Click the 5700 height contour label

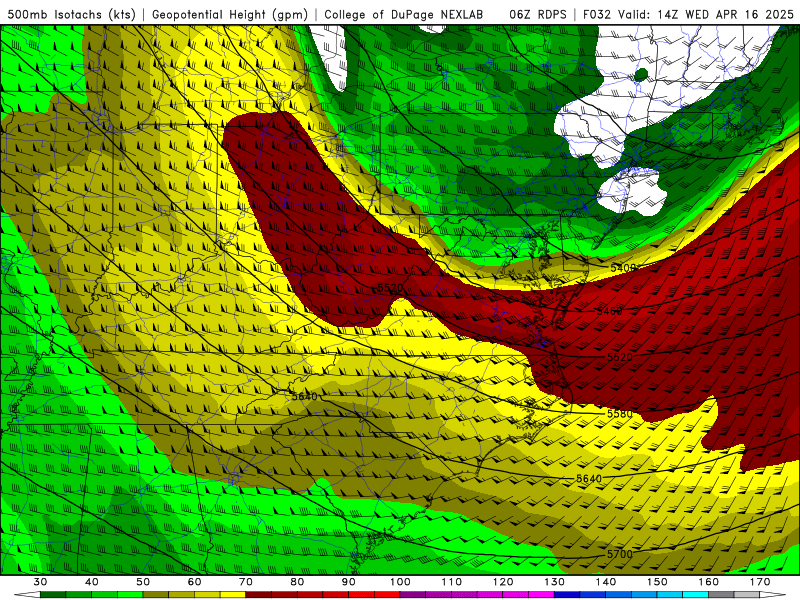620,554
